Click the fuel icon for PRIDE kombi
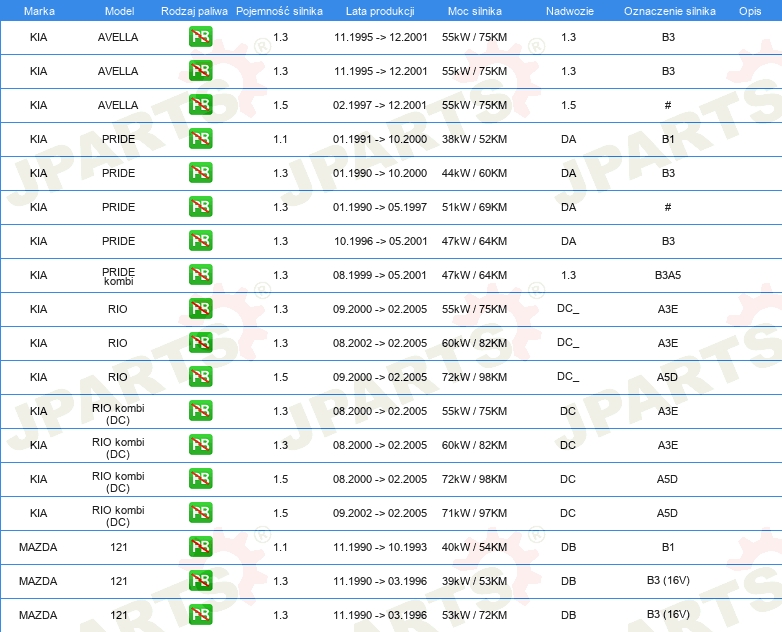The height and width of the screenshot is (632, 782). click(x=200, y=275)
